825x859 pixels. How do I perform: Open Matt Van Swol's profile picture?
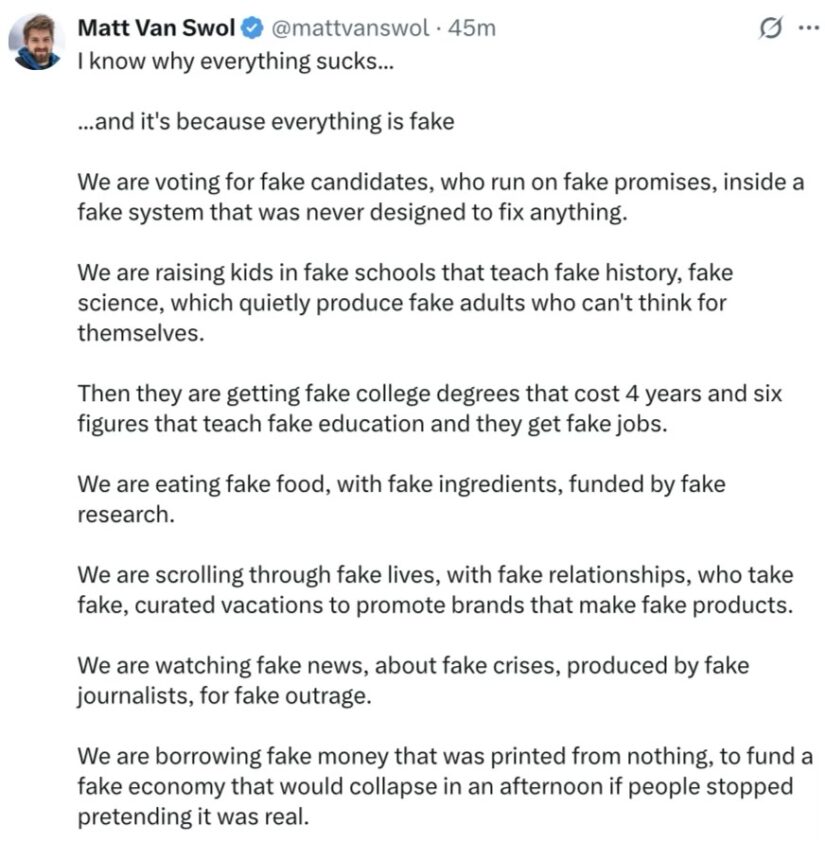(37, 42)
